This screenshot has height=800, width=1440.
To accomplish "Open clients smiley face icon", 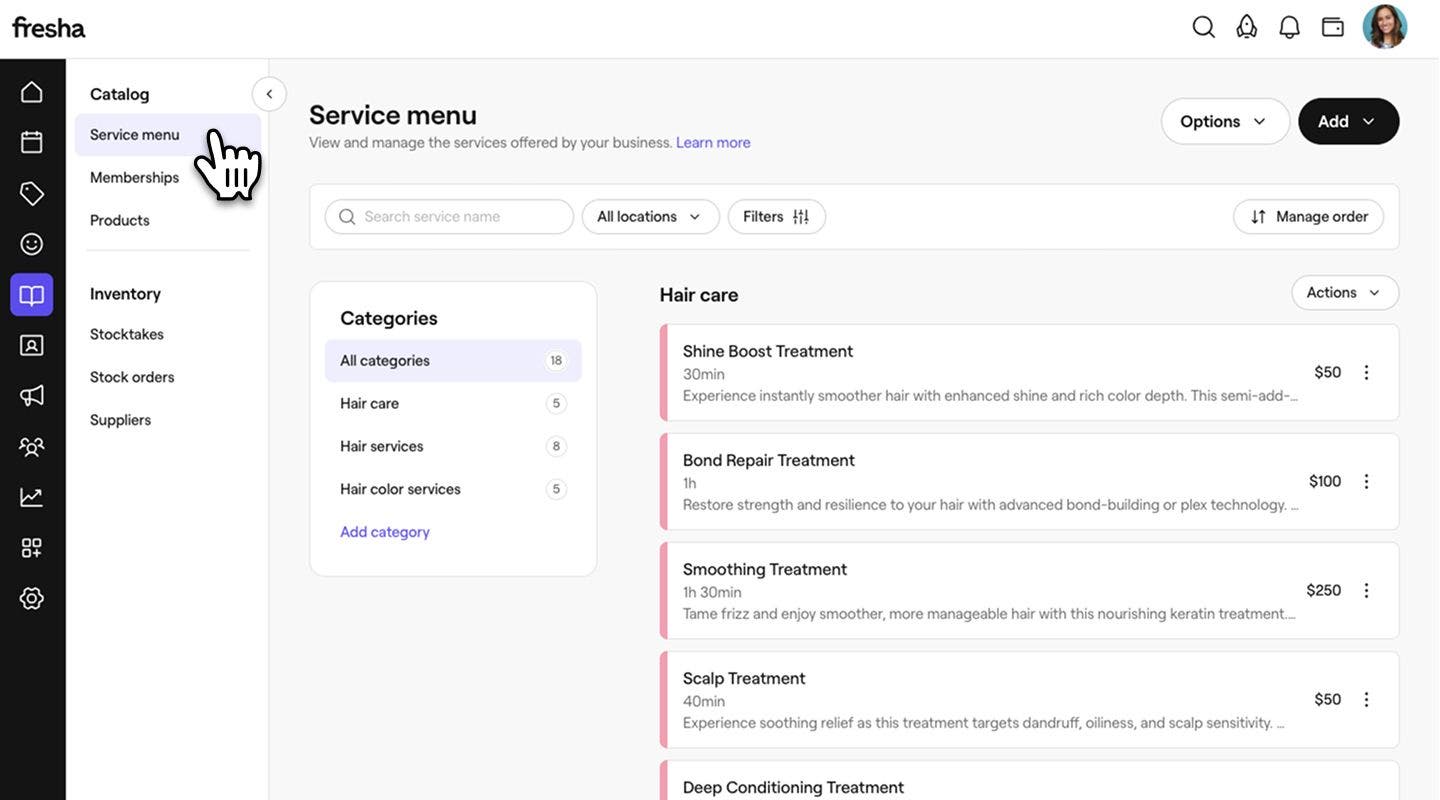I will (32, 244).
